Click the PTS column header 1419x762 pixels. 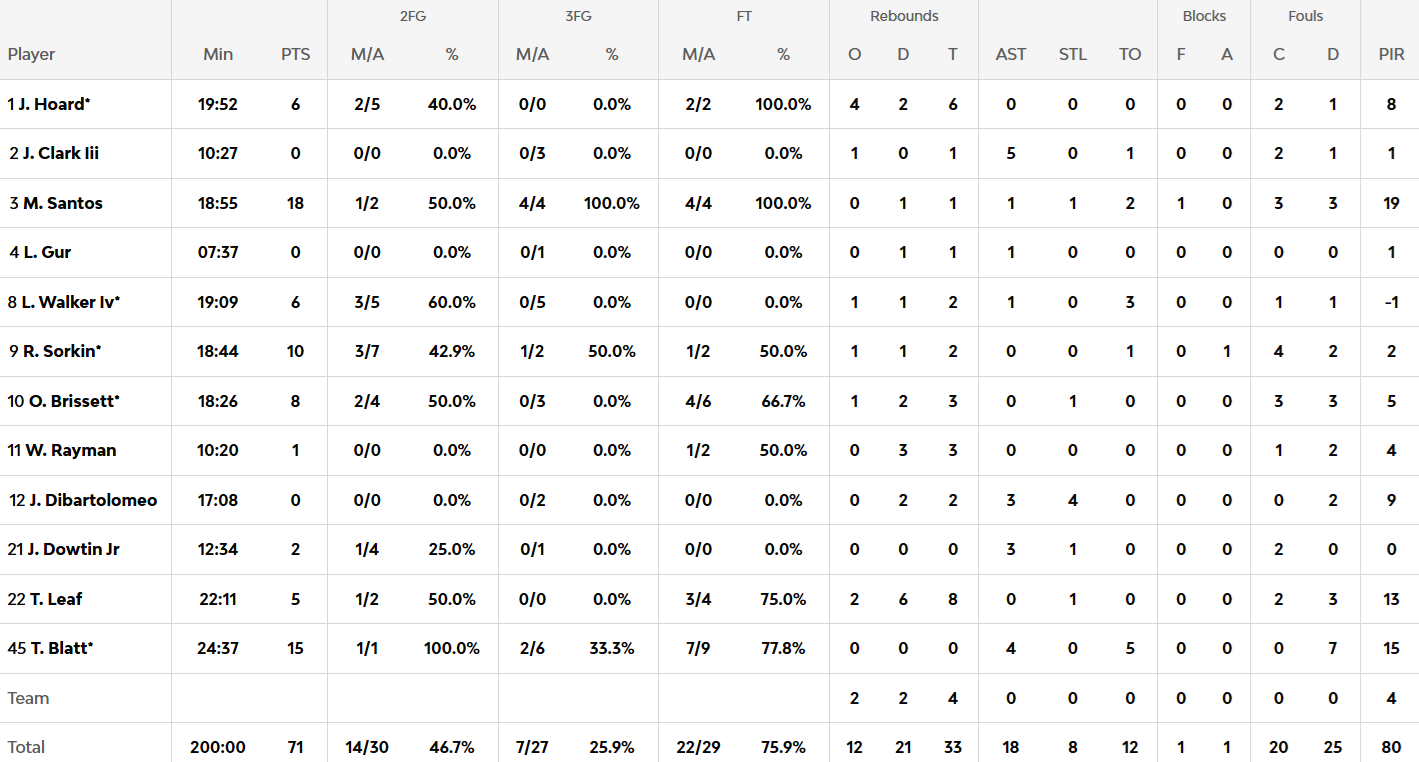tap(295, 54)
